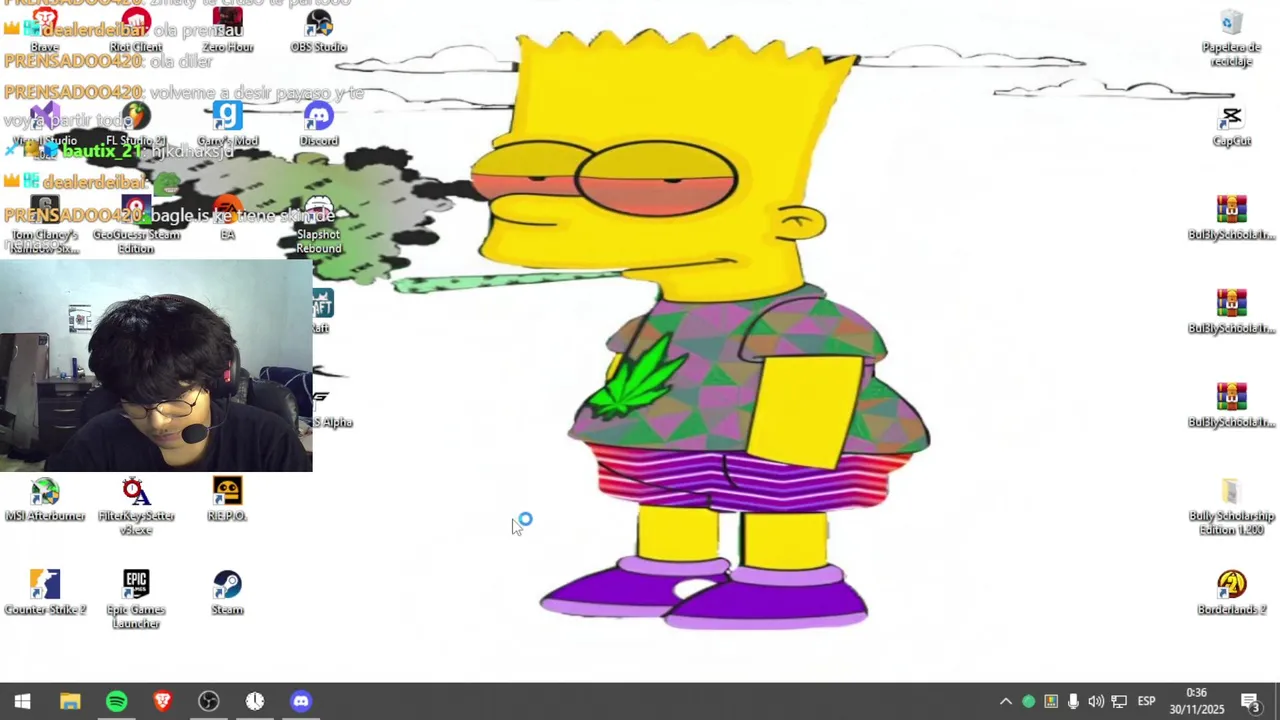Click the EA app desktop icon
1280x720 pixels.
pyautogui.click(x=227, y=216)
